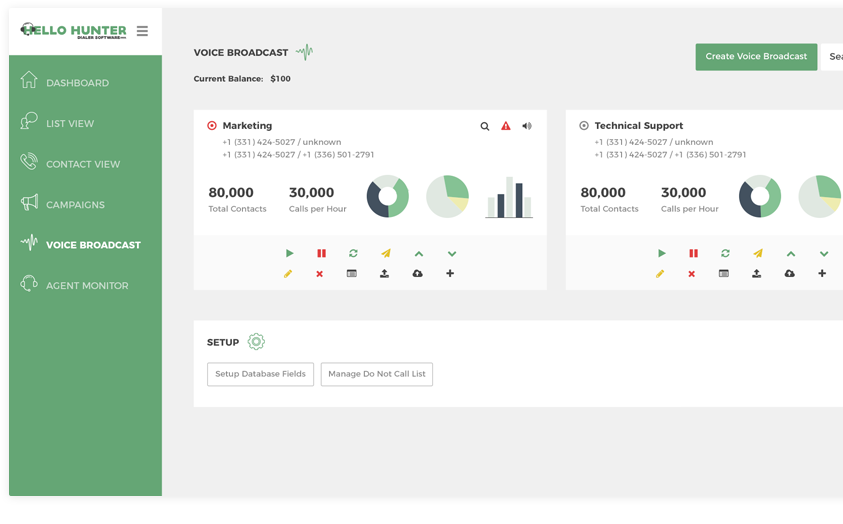Delete Marketing broadcast with red X
The image size is (843, 524).
pos(320,274)
